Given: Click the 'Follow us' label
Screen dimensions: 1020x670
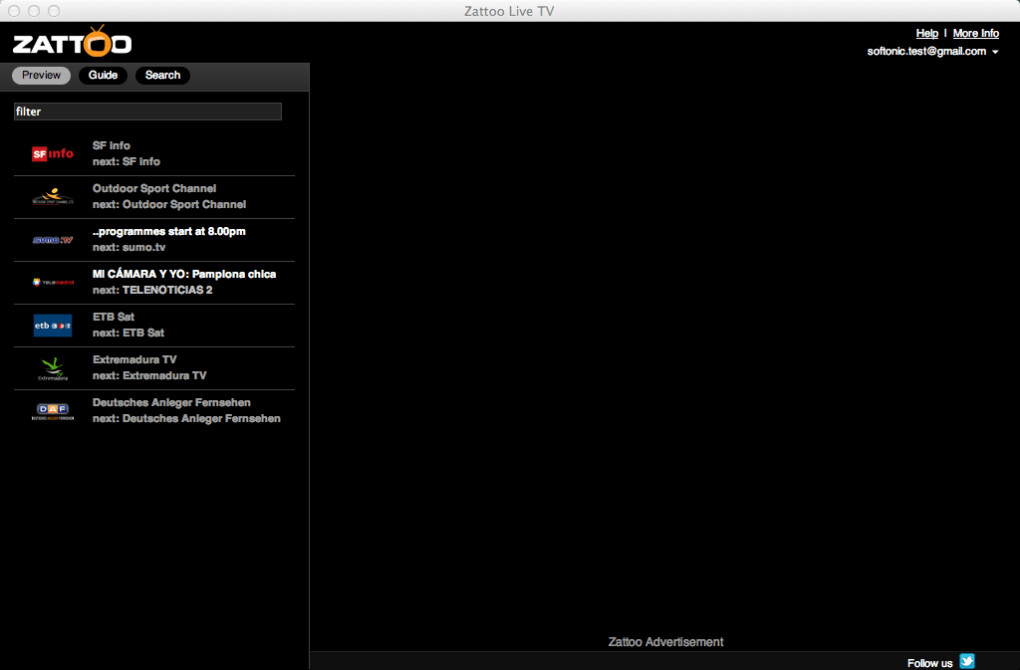Looking at the screenshot, I should coord(930,663).
